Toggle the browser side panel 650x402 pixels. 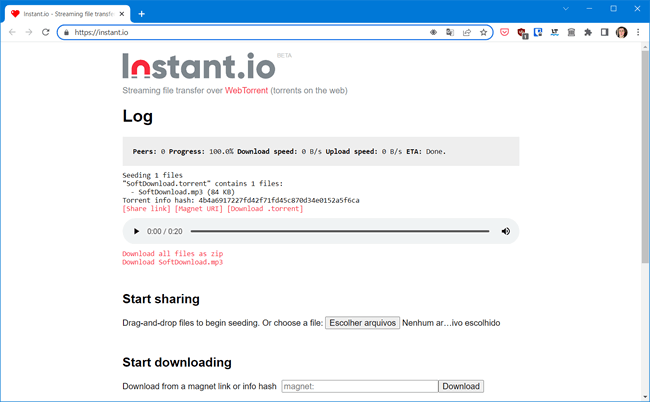tap(604, 32)
